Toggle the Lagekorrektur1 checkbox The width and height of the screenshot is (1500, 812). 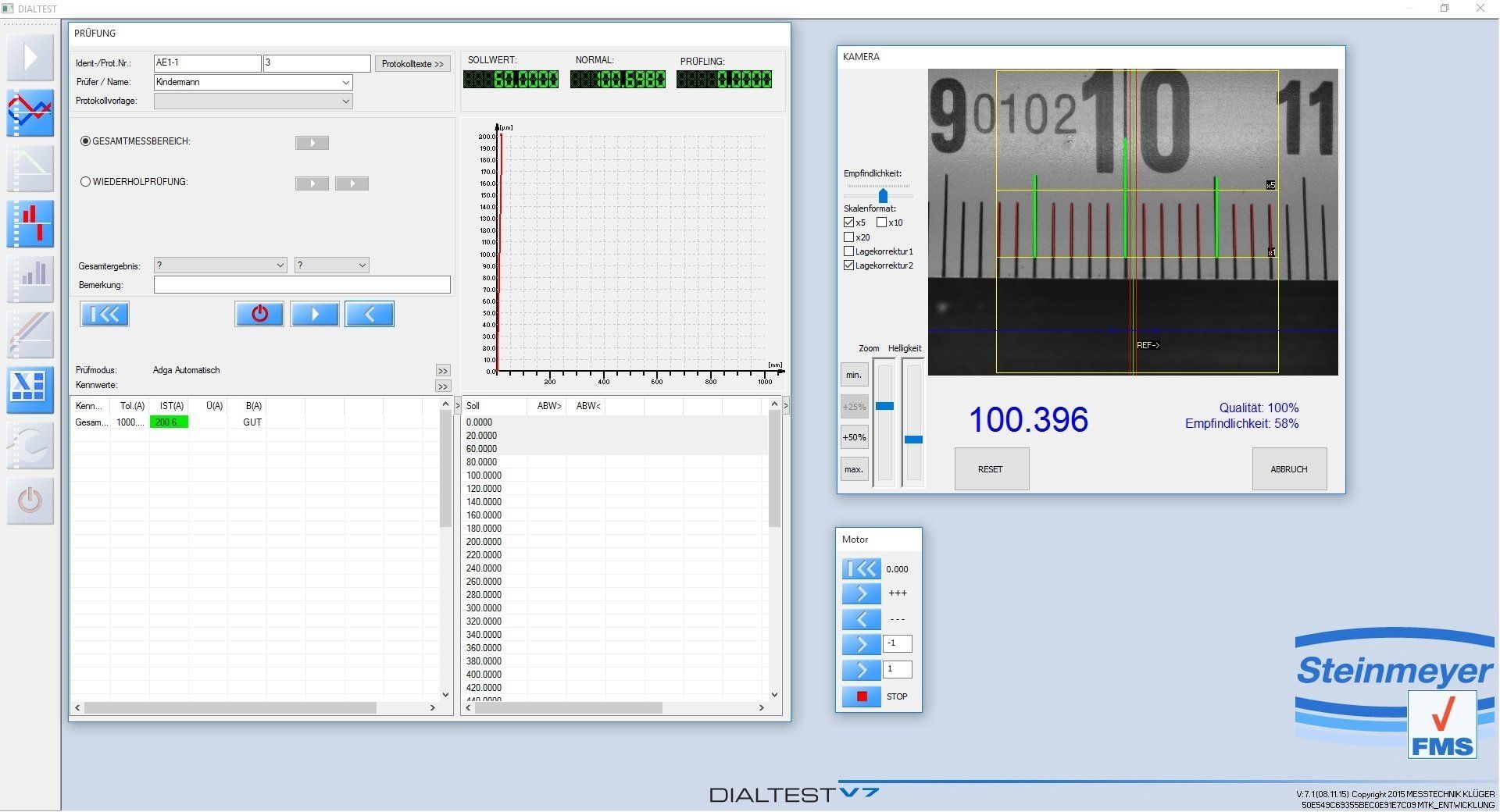[849, 251]
